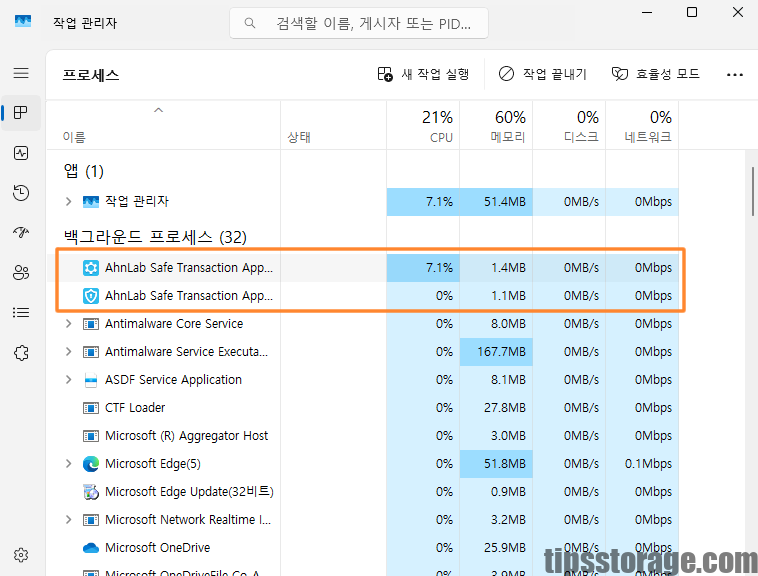
Task: Click the search magnifier icon
Action: point(249,23)
